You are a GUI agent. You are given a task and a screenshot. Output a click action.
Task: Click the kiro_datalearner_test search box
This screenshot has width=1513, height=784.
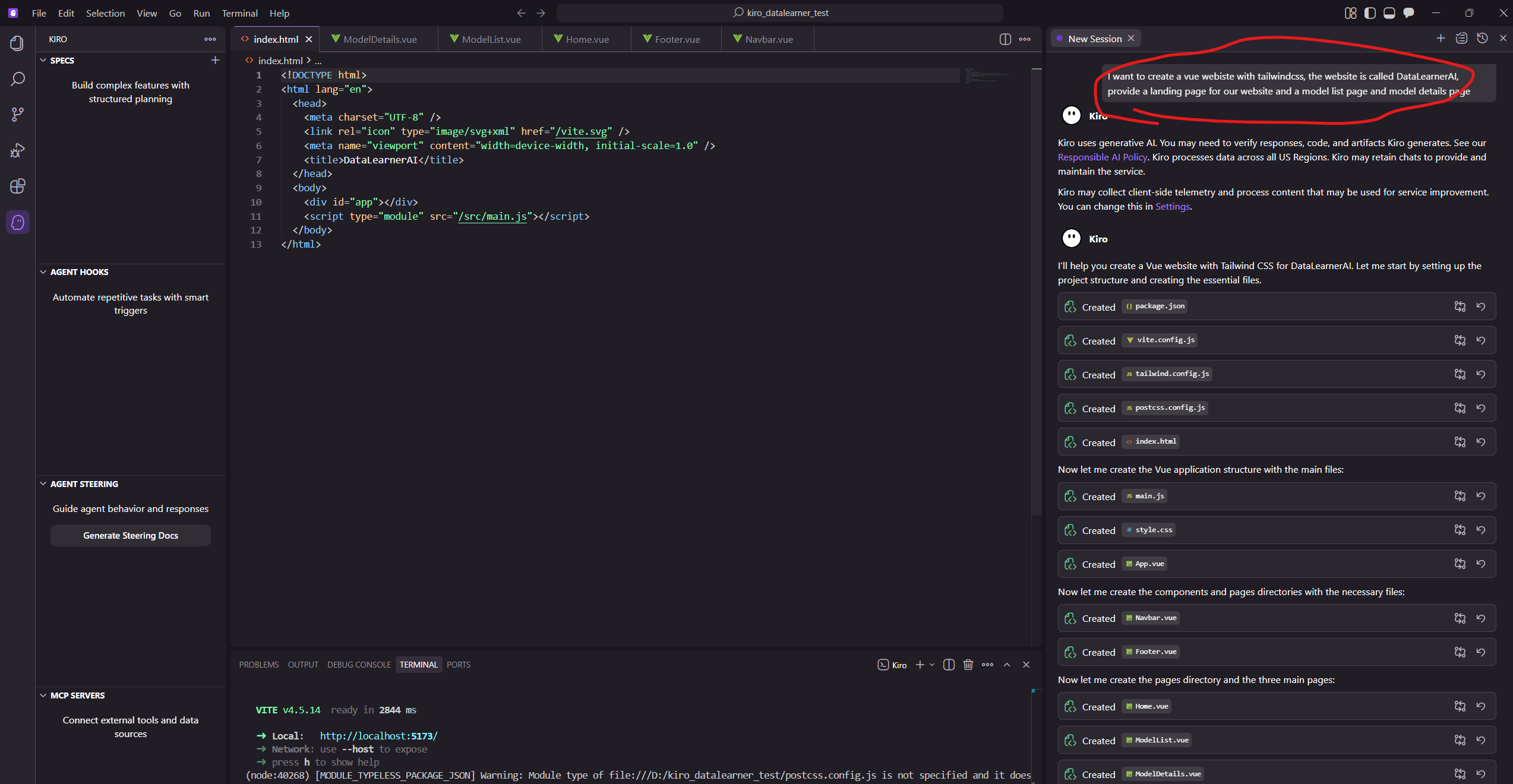(x=779, y=12)
